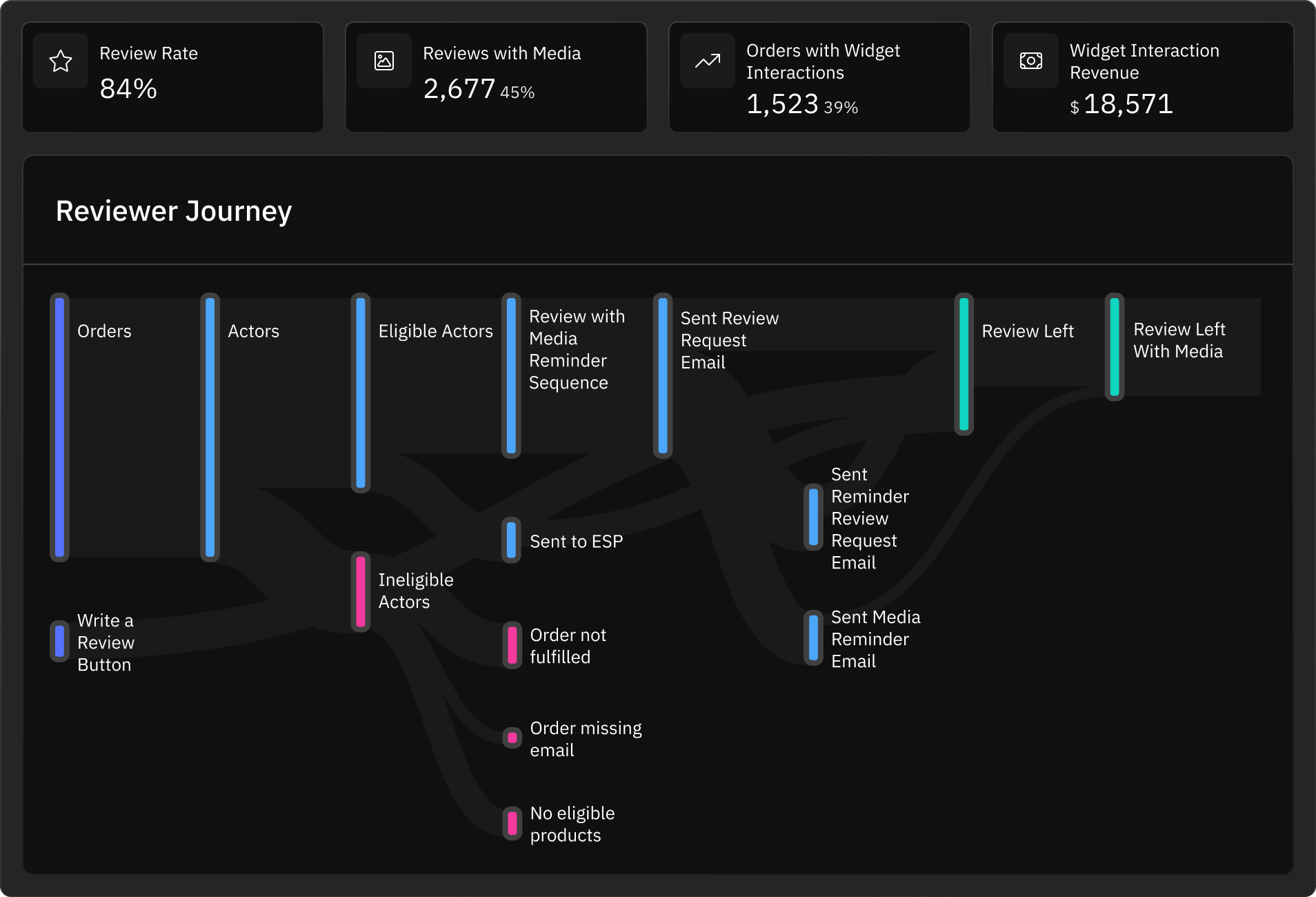Click the cash icon for Widget Interaction Revenue
1316x897 pixels.
click(x=1031, y=61)
